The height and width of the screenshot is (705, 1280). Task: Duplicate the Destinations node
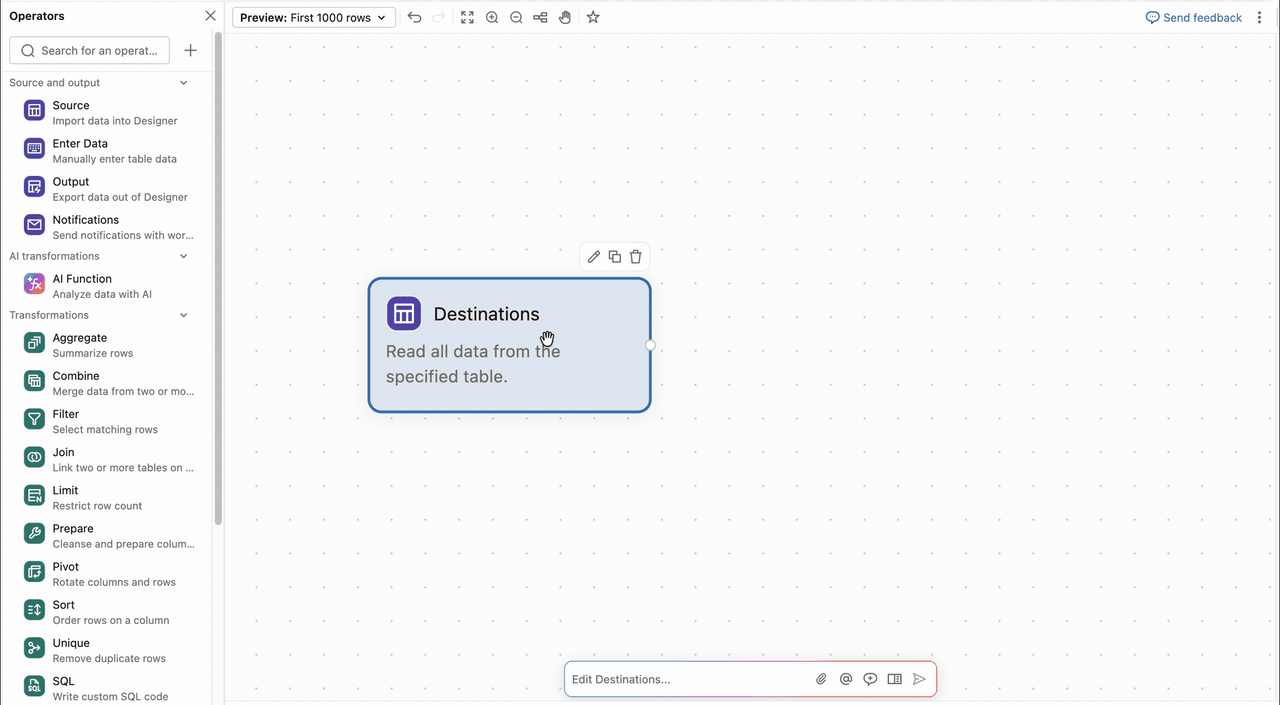(x=615, y=257)
